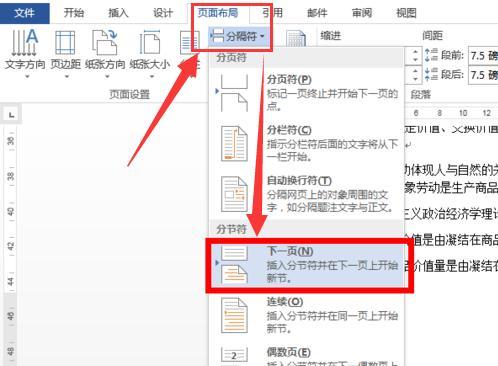Select the 页面布局 ribbon tab
Image resolution: width=498 pixels, height=366 pixels.
218,13
